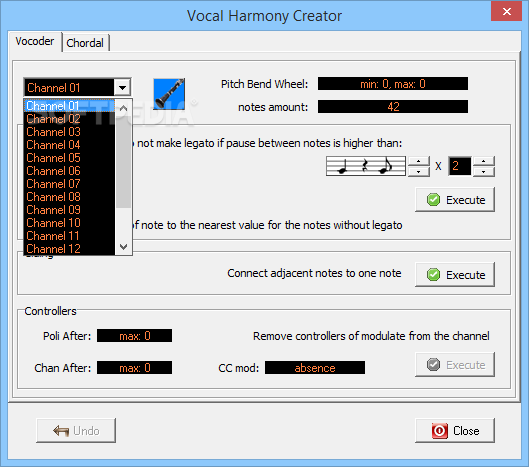The width and height of the screenshot is (529, 467).
Task: Close the Vocal Harmony Creator window
Action: [506, 11]
